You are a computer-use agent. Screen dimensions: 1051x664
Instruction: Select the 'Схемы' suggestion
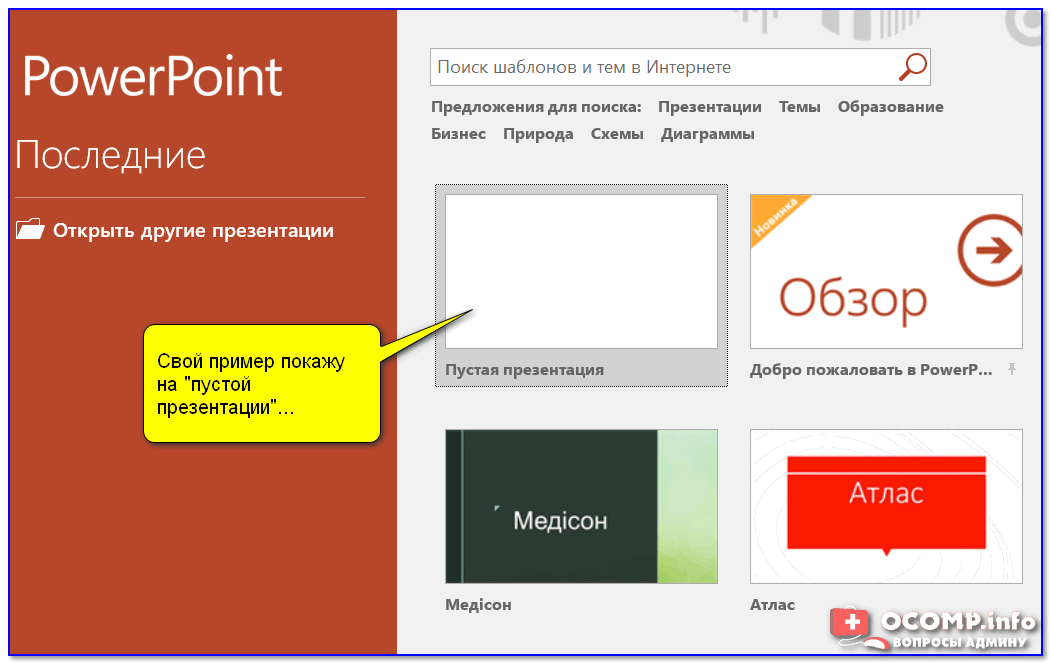click(x=617, y=134)
